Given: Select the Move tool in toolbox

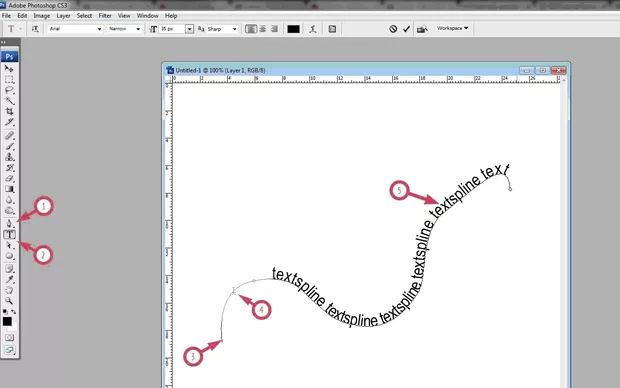Looking at the screenshot, I should tap(9, 68).
